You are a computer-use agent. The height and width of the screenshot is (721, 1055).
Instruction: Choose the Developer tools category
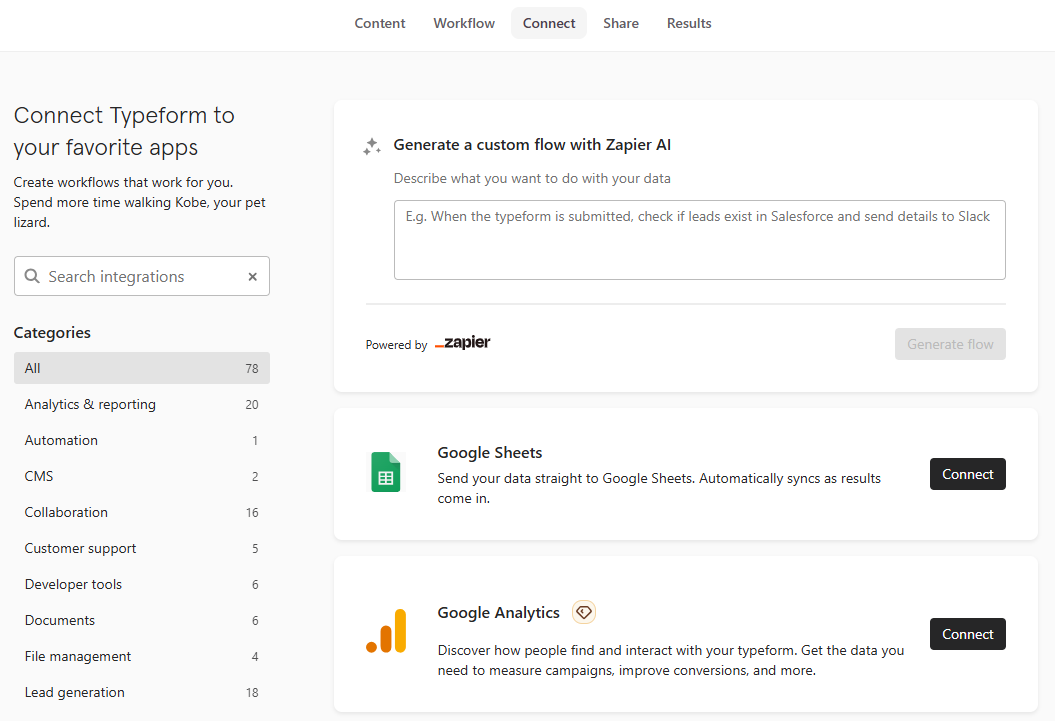(142, 584)
